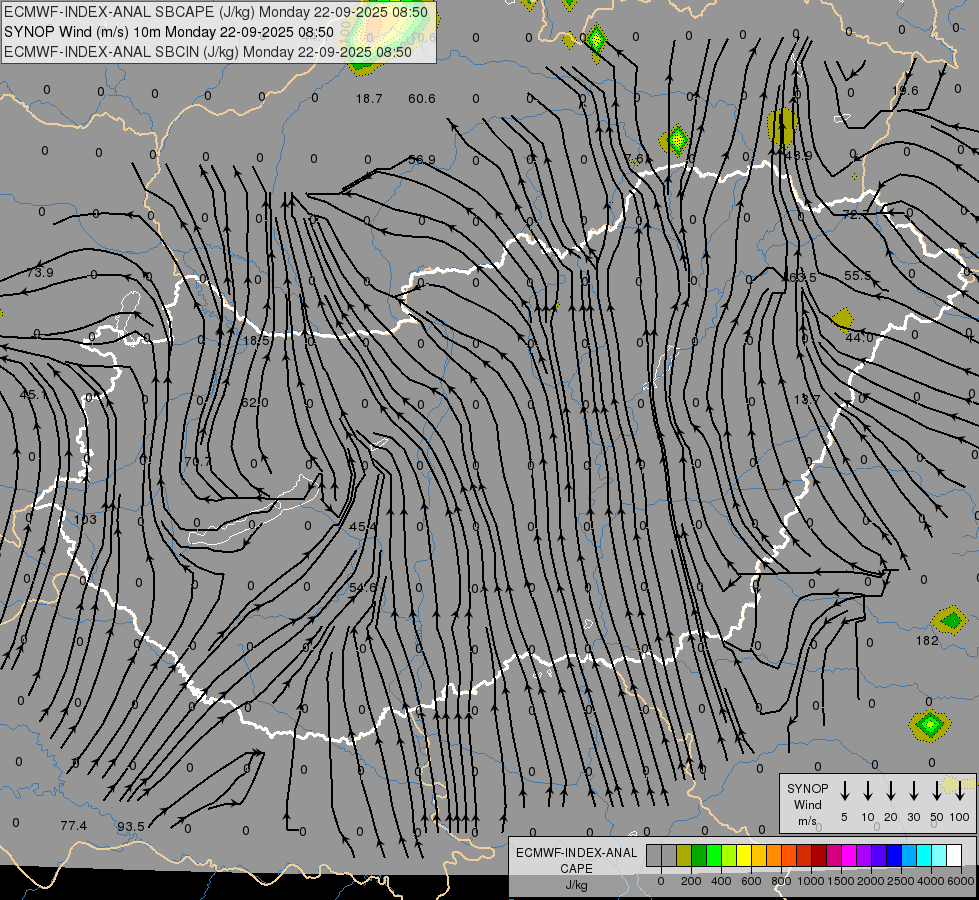Select the CAPE value 70.7
Viewport: 979px width, 900px height.
[x=198, y=462]
